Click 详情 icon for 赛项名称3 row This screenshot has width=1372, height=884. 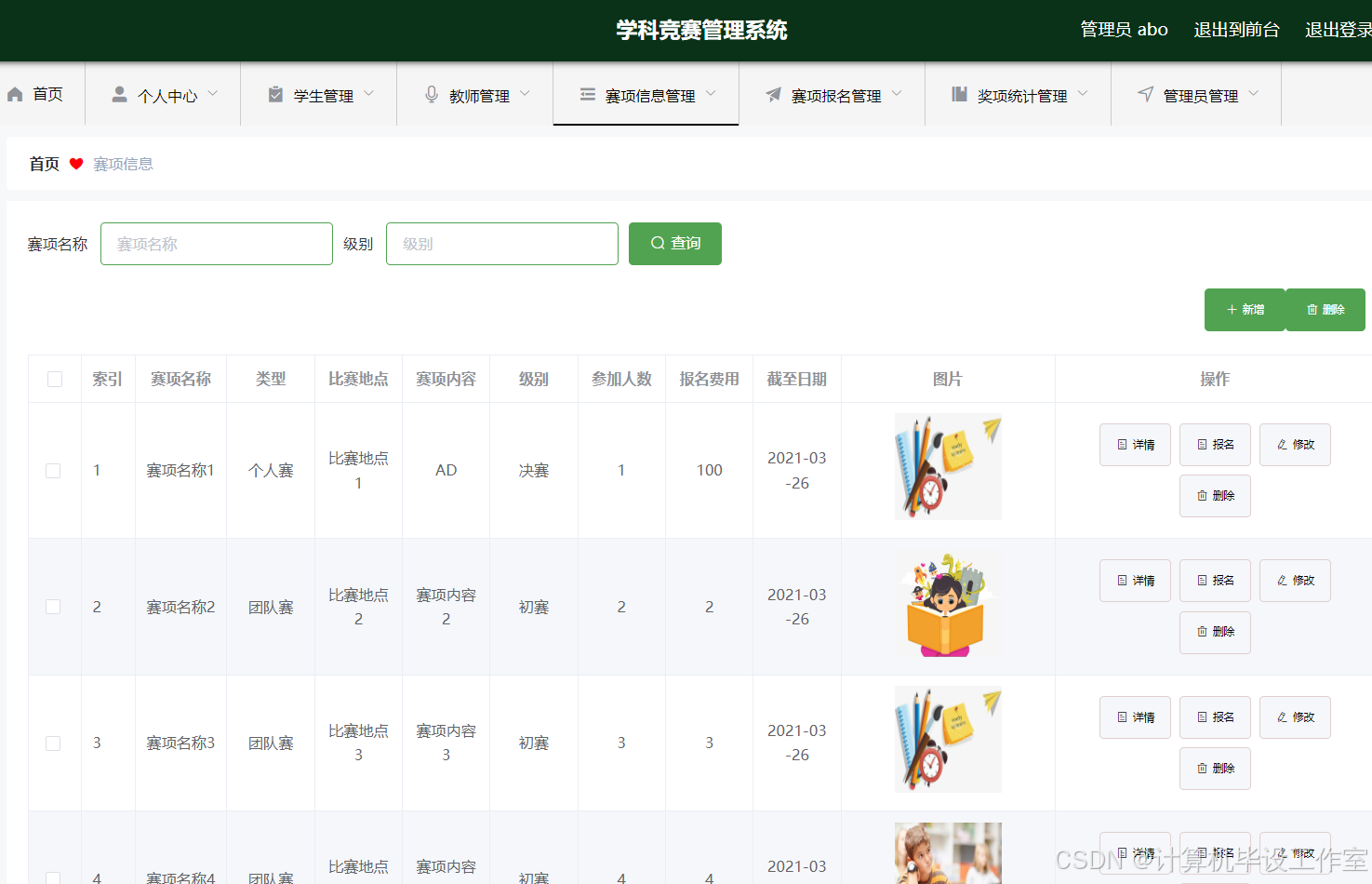pyautogui.click(x=1123, y=717)
